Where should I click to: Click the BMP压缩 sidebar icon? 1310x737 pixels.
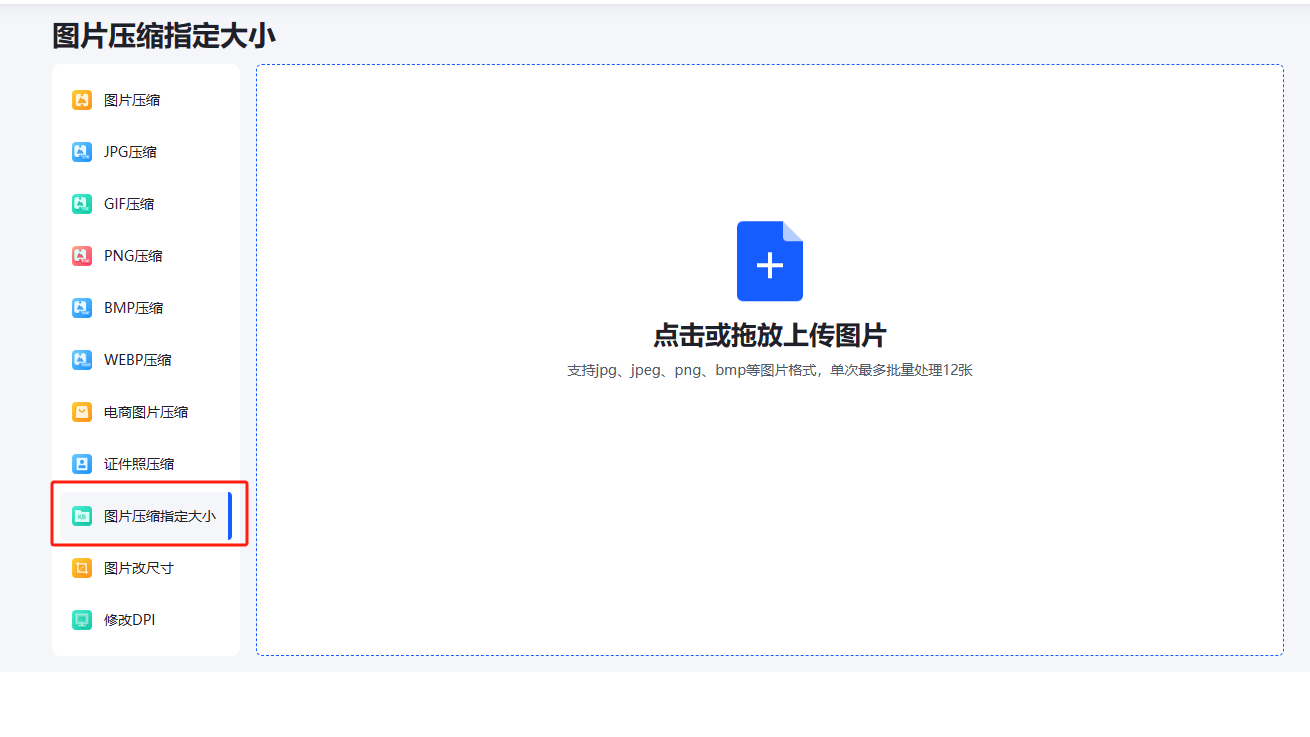coord(82,308)
